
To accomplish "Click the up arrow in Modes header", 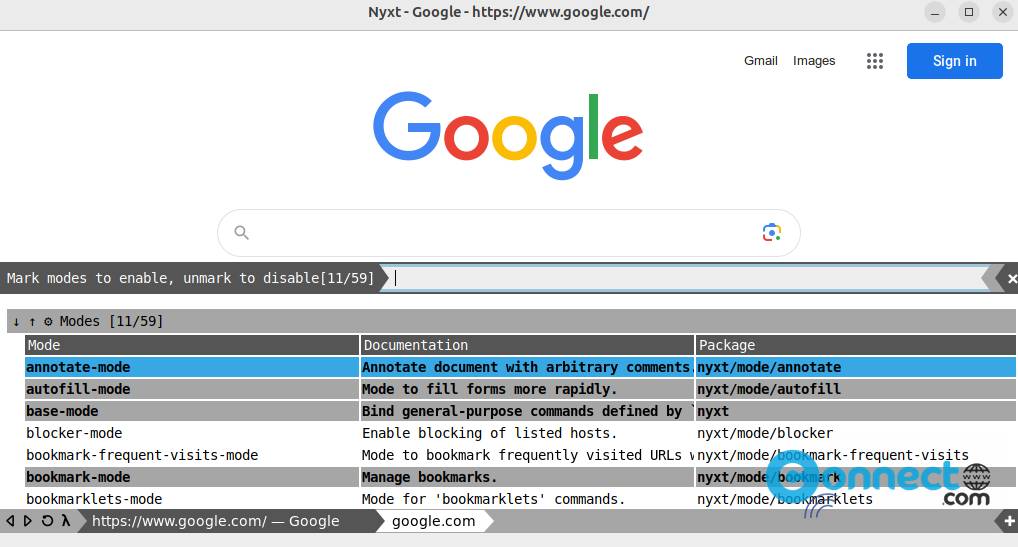I will pyautogui.click(x=32, y=321).
